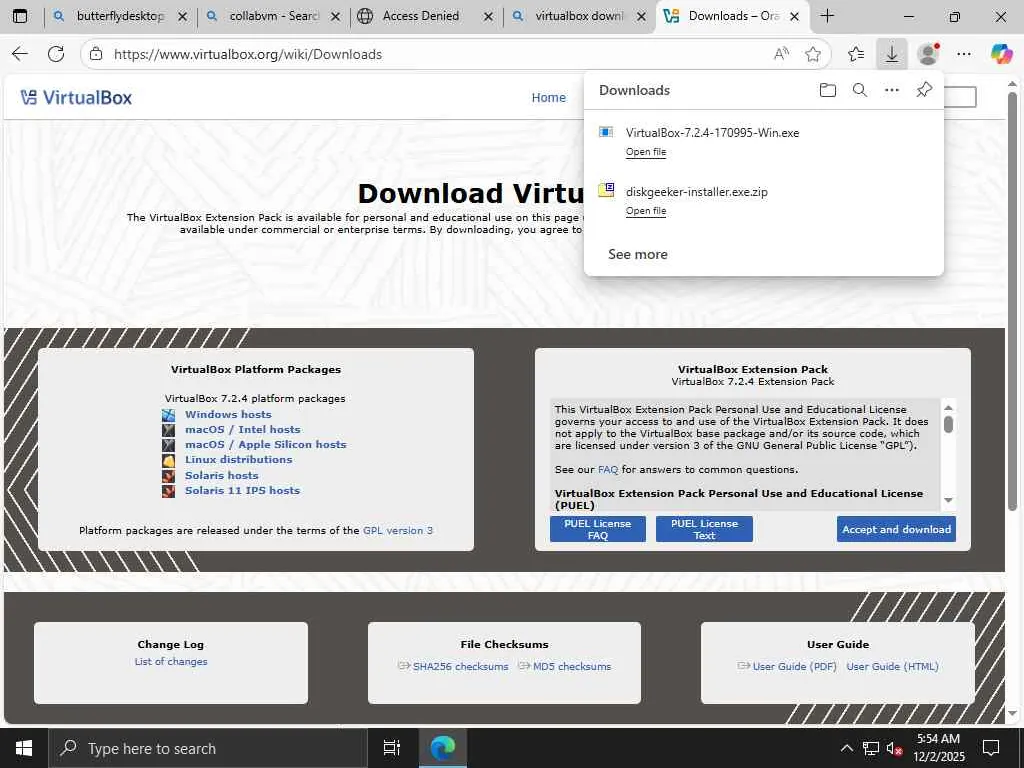
Task: Open a new browser tab
Action: [x=827, y=16]
